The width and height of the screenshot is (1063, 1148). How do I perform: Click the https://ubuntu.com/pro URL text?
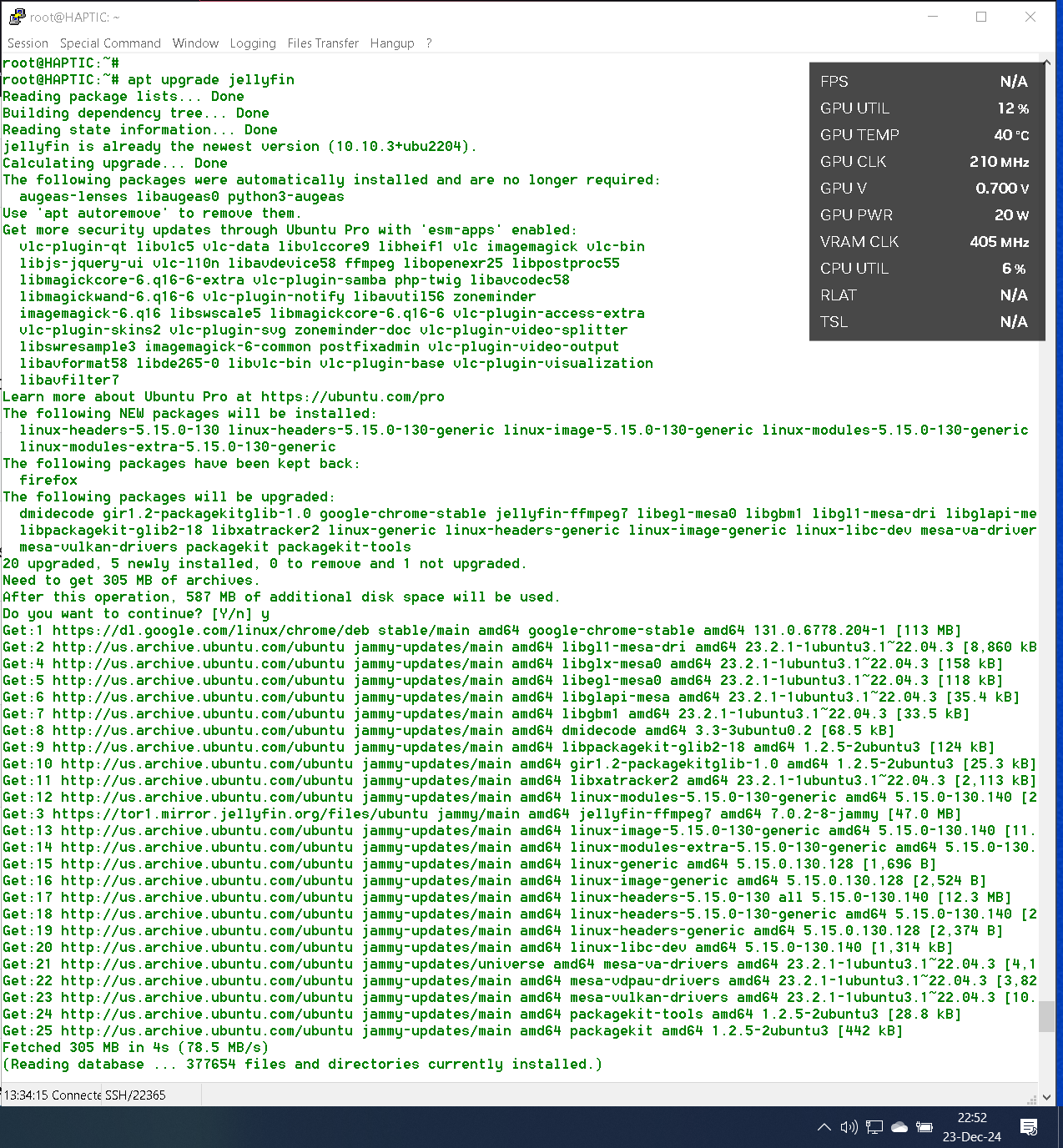(353, 397)
